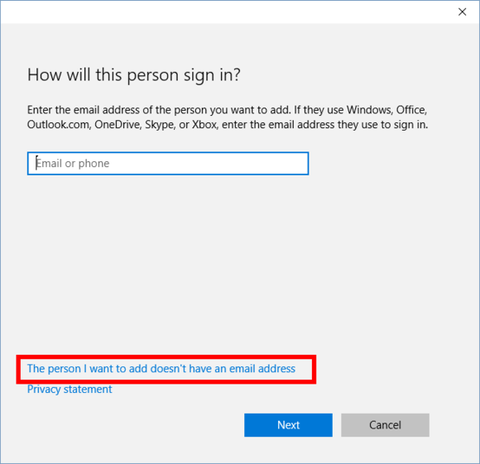Open 'The person I want to add doesn't have an email address' link
Viewport: 480px width, 464px height.
click(161, 369)
